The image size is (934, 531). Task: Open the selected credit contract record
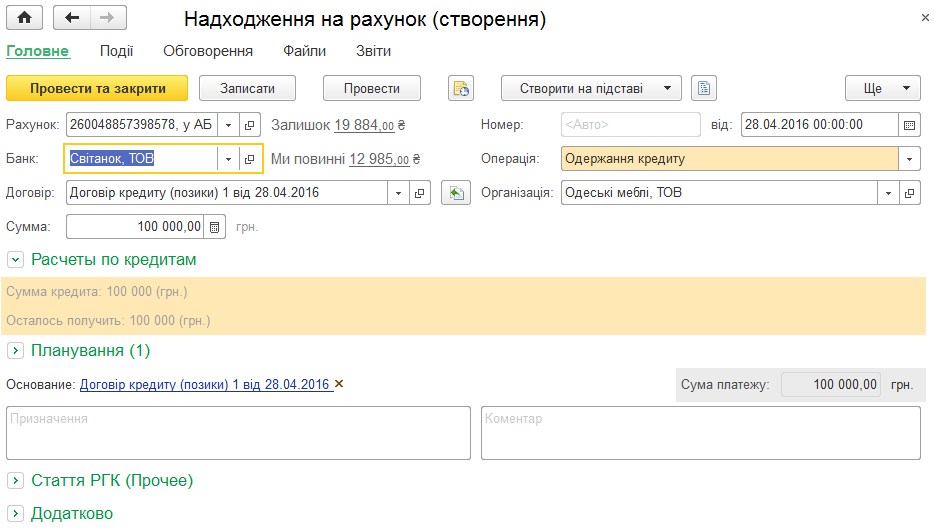tap(419, 192)
